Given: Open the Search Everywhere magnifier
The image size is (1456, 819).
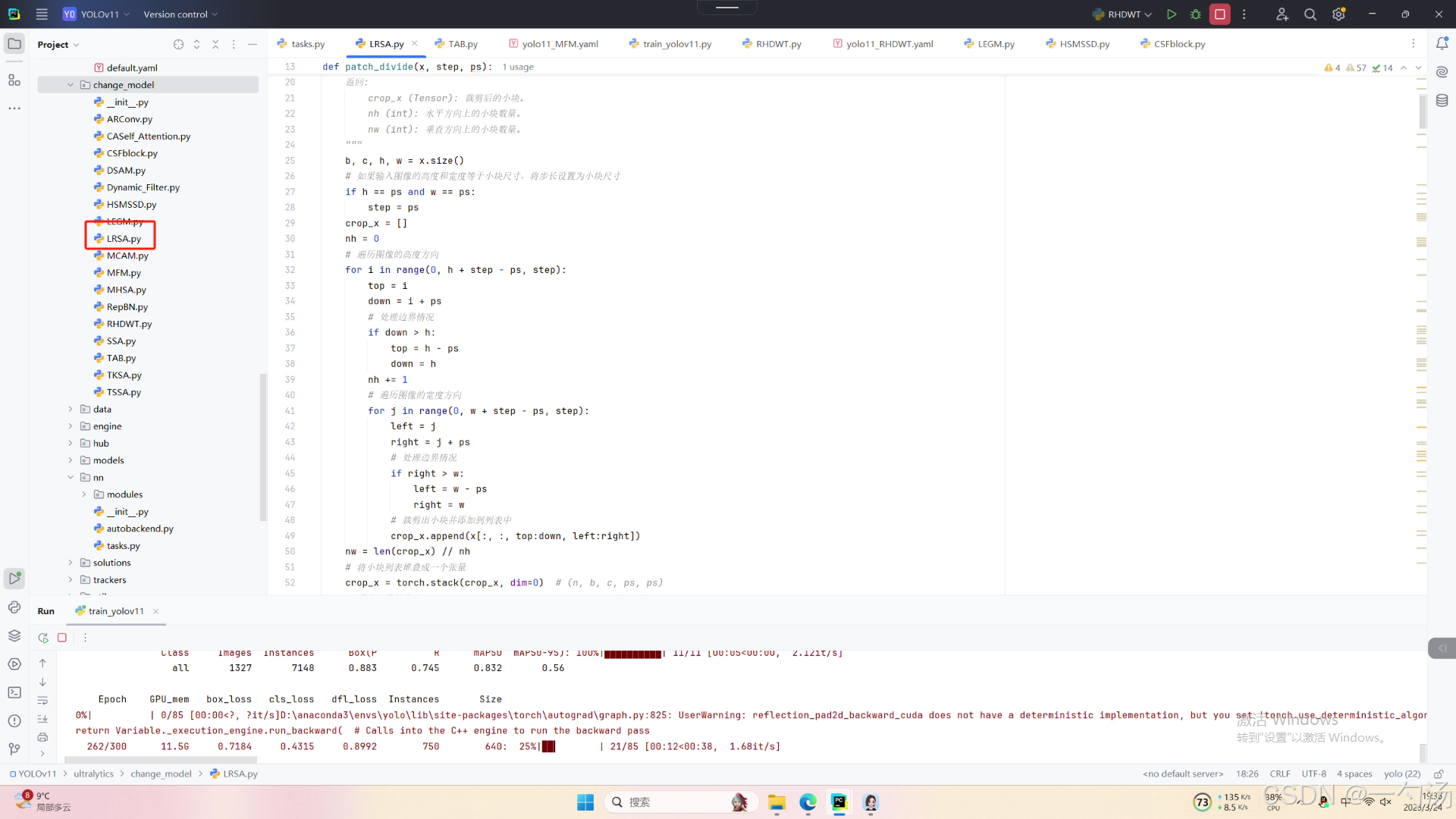Looking at the screenshot, I should coord(1310,14).
